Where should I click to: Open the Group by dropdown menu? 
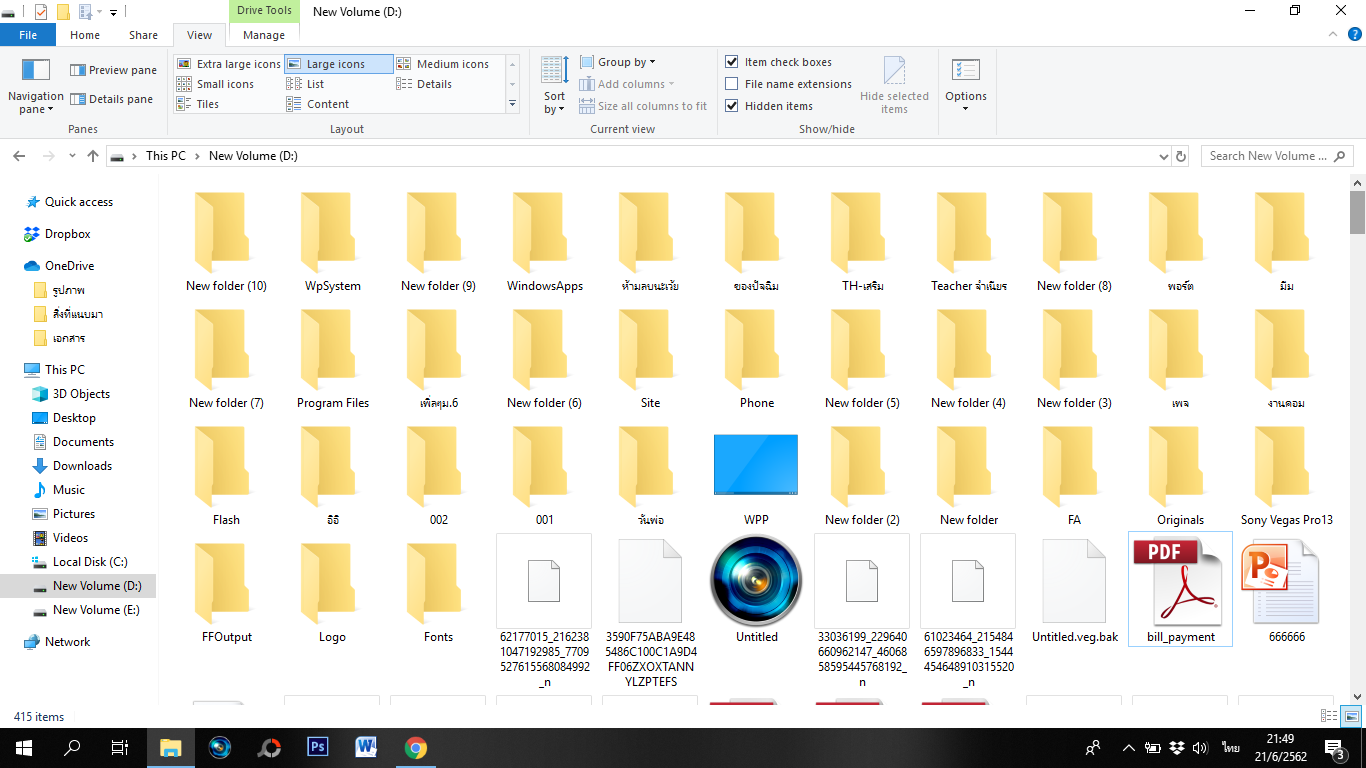tap(626, 62)
